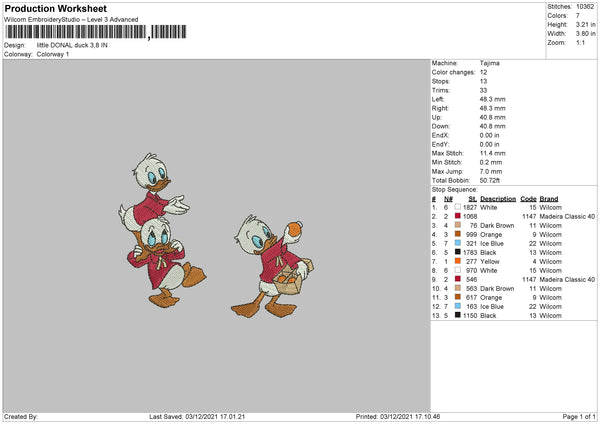Image resolution: width=600 pixels, height=424 pixels.
Task: Select the stitches value 10362
Action: (x=585, y=7)
